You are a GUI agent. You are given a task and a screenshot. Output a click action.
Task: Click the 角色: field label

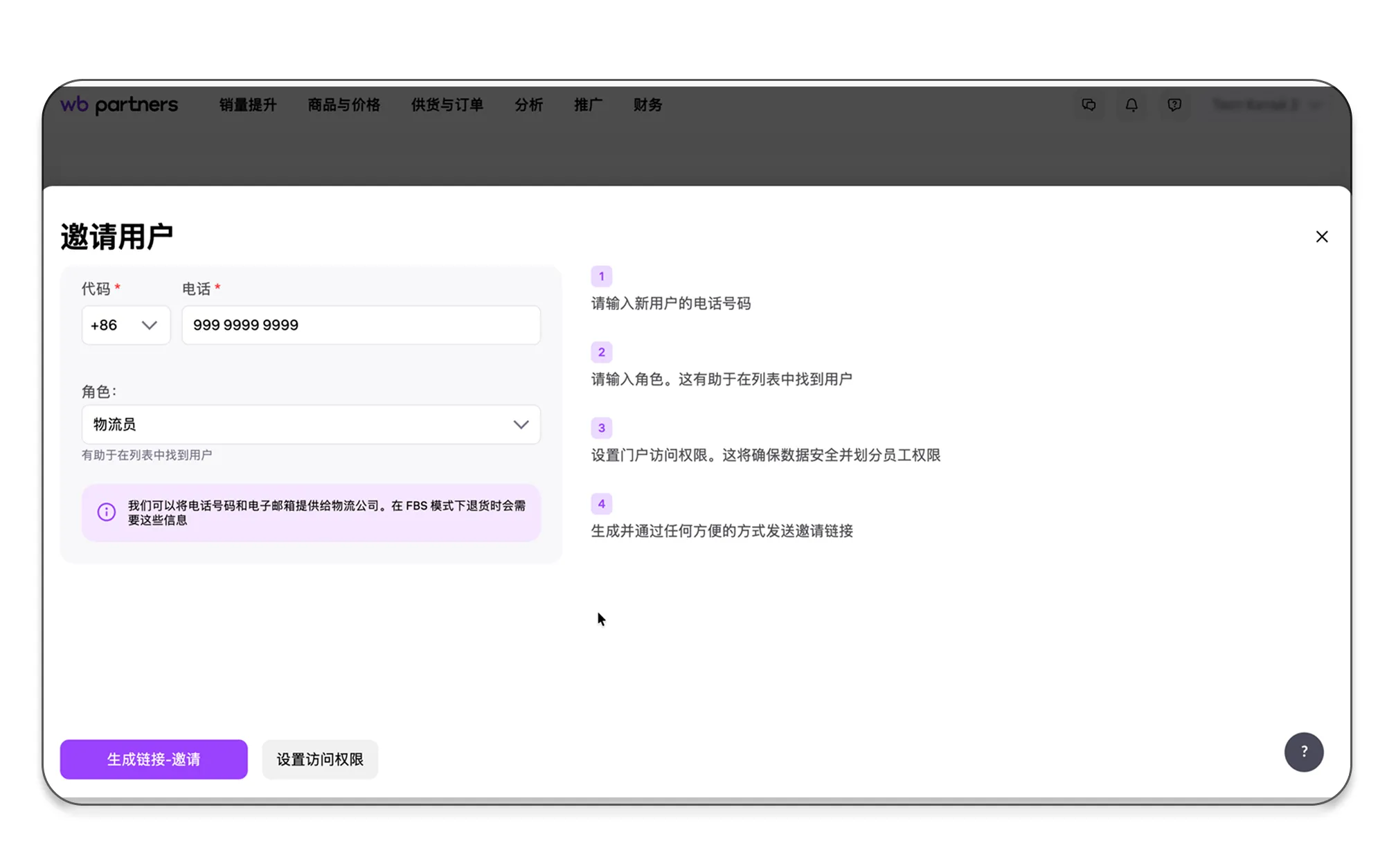click(99, 392)
